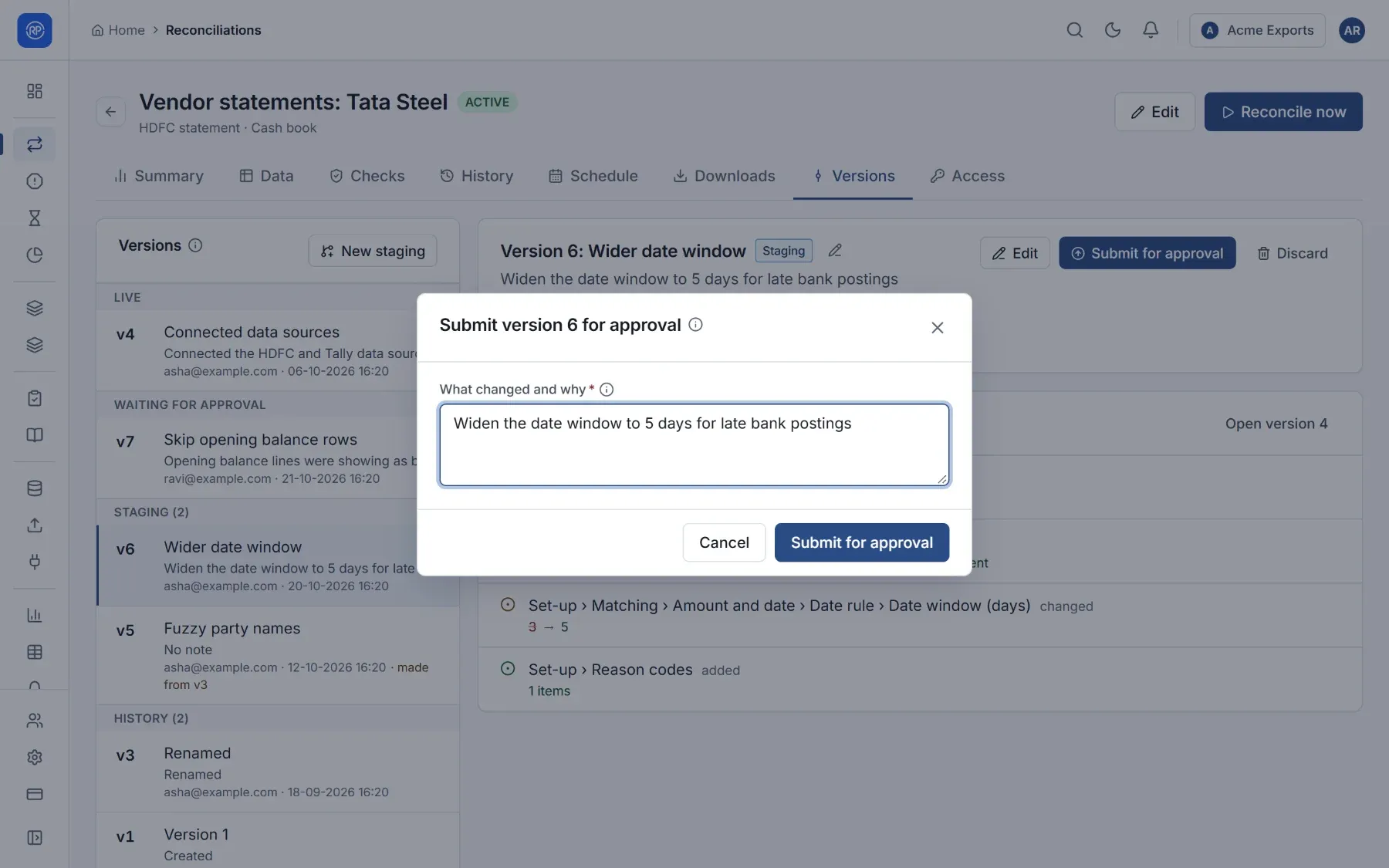
Task: Switch to the Summary tab
Action: point(159,176)
